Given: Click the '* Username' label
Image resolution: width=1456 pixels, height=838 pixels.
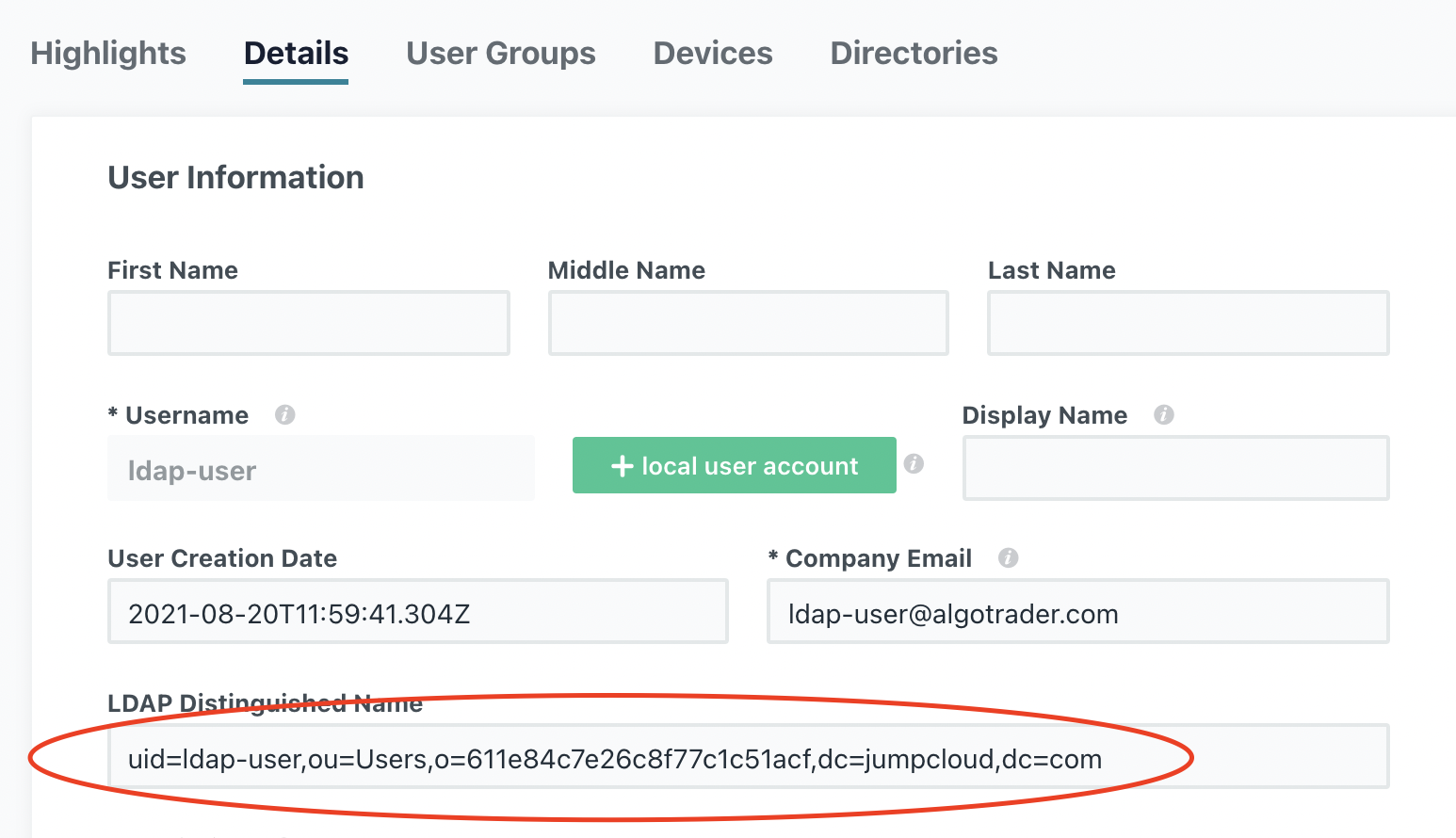Looking at the screenshot, I should coord(178,415).
